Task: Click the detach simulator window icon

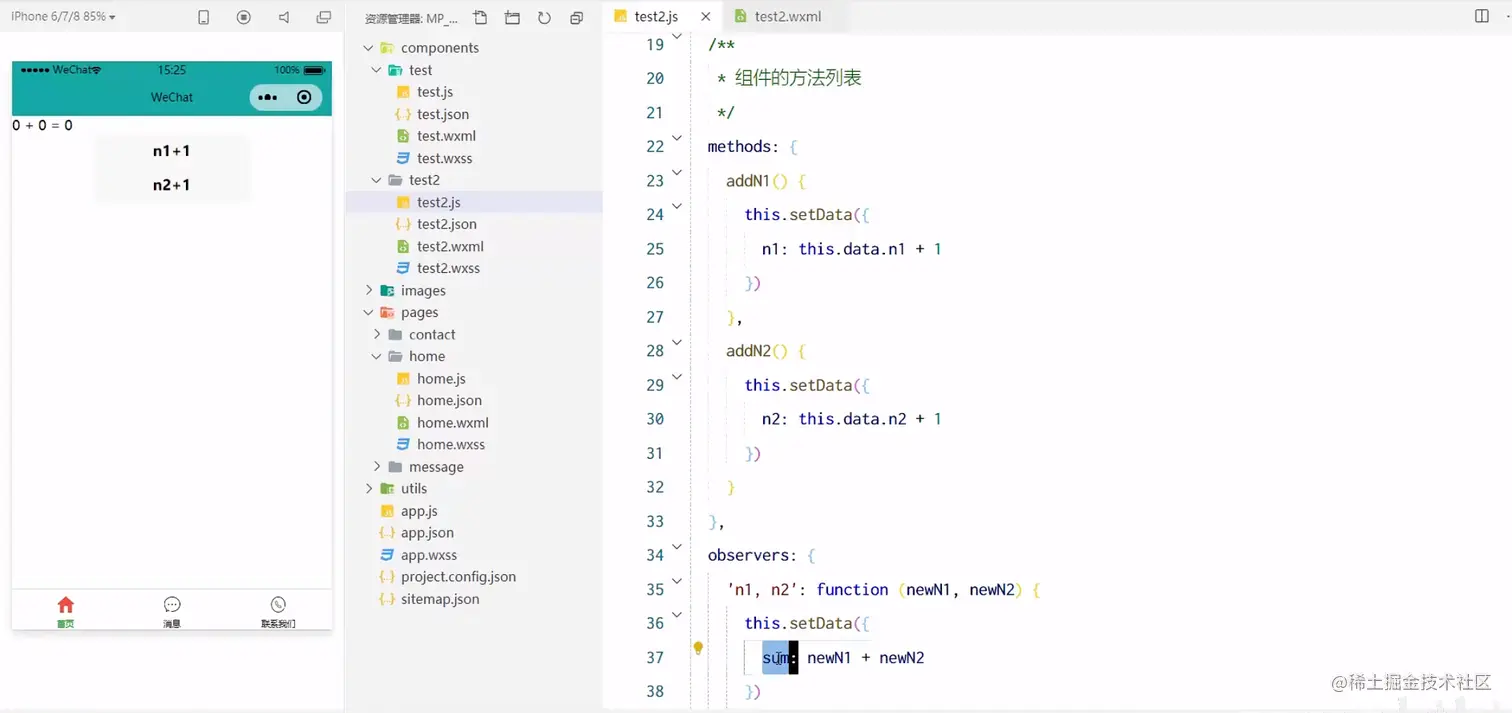Action: tap(323, 17)
